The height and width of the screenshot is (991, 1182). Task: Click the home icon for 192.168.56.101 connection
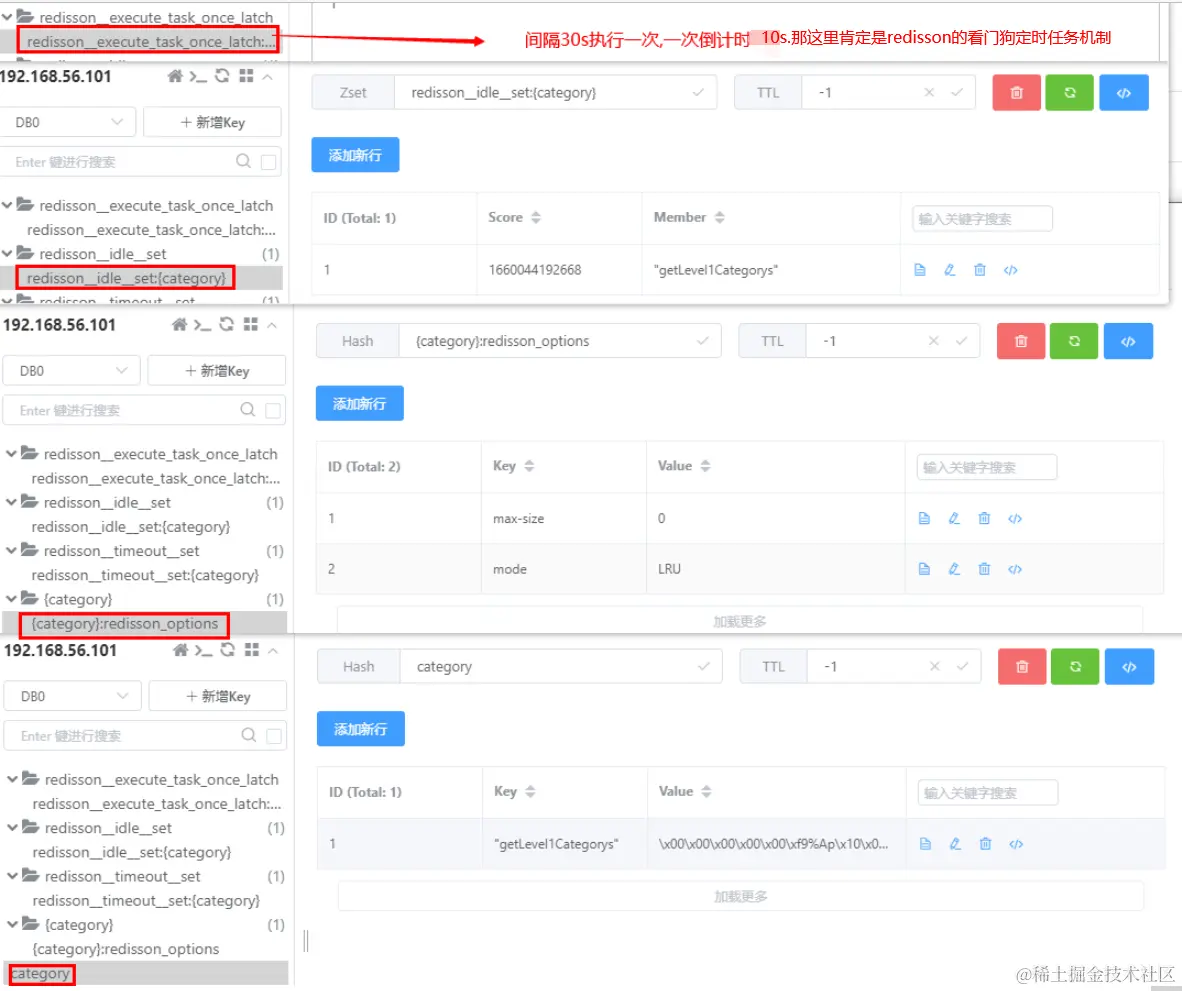click(176, 77)
